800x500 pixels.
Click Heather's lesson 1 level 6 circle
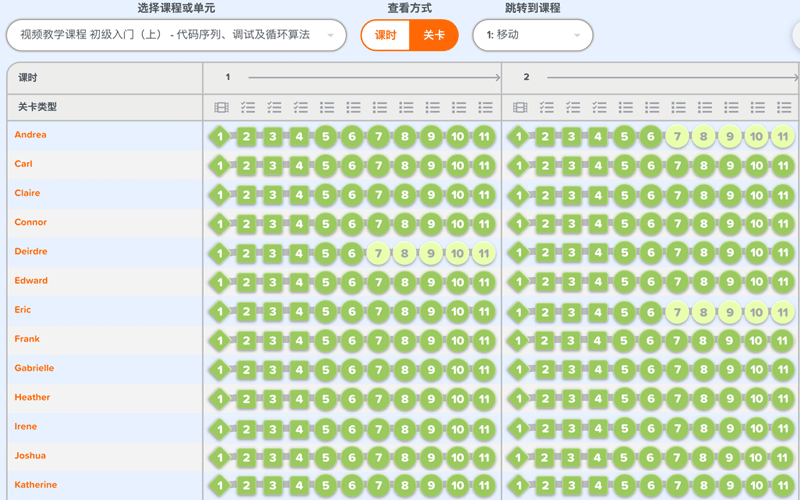coord(351,400)
